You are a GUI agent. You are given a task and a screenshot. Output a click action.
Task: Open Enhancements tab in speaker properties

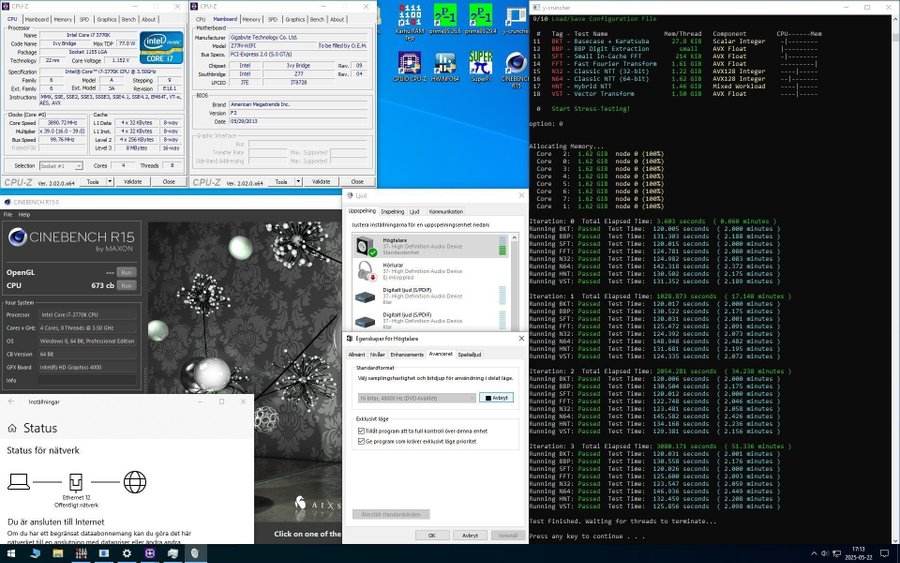(x=407, y=355)
